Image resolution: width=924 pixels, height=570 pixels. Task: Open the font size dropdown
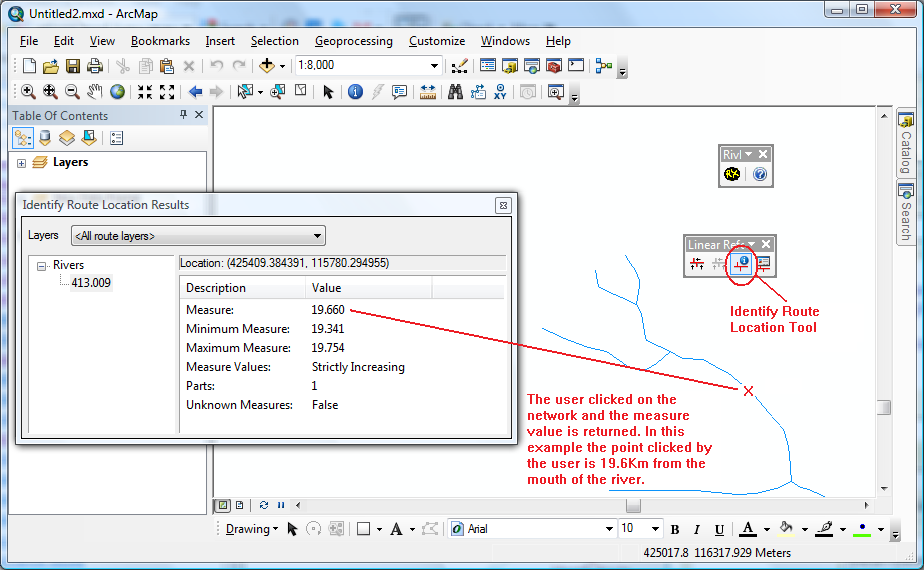(x=655, y=529)
